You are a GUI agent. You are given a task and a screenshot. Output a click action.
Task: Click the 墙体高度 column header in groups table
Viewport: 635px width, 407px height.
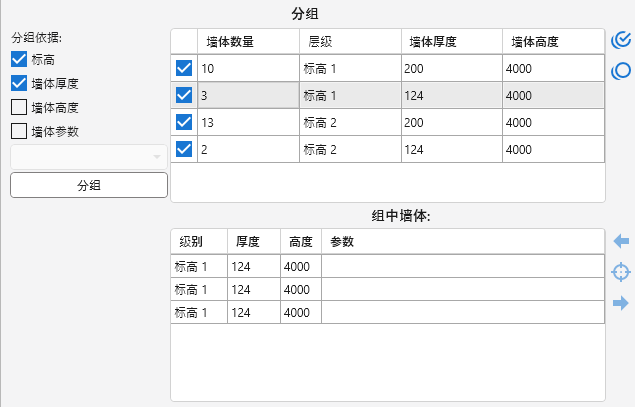[553, 42]
